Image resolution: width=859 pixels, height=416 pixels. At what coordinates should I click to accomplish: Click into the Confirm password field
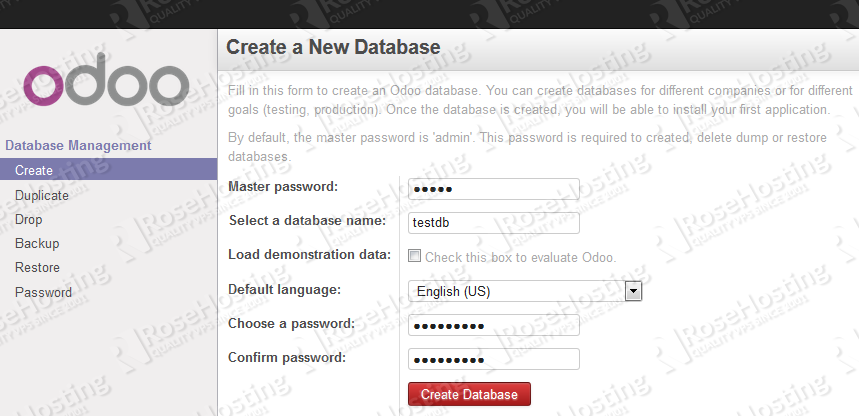pos(494,360)
